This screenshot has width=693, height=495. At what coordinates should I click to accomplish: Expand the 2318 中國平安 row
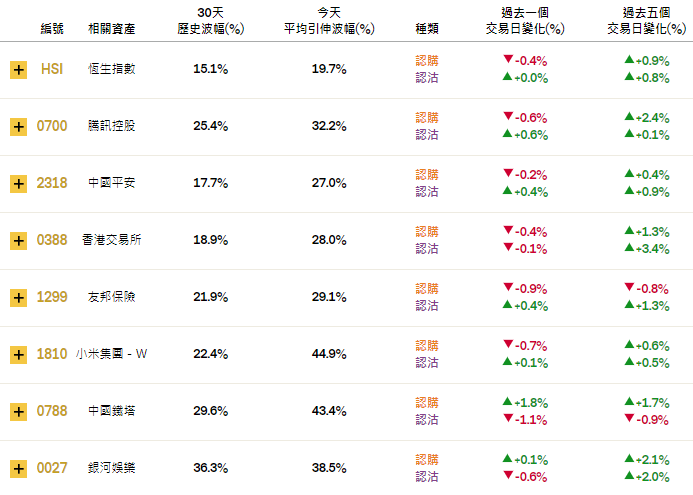(19, 184)
